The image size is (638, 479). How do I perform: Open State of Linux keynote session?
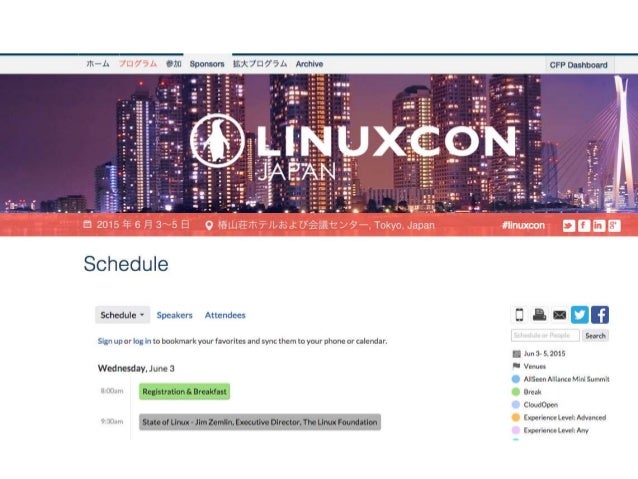click(260, 422)
